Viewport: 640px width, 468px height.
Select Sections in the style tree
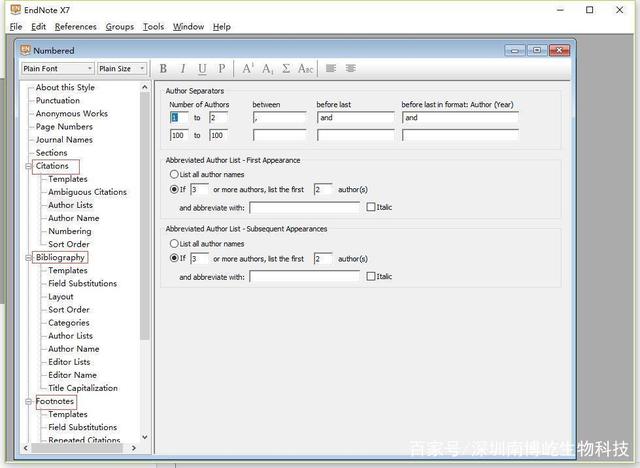pos(51,153)
